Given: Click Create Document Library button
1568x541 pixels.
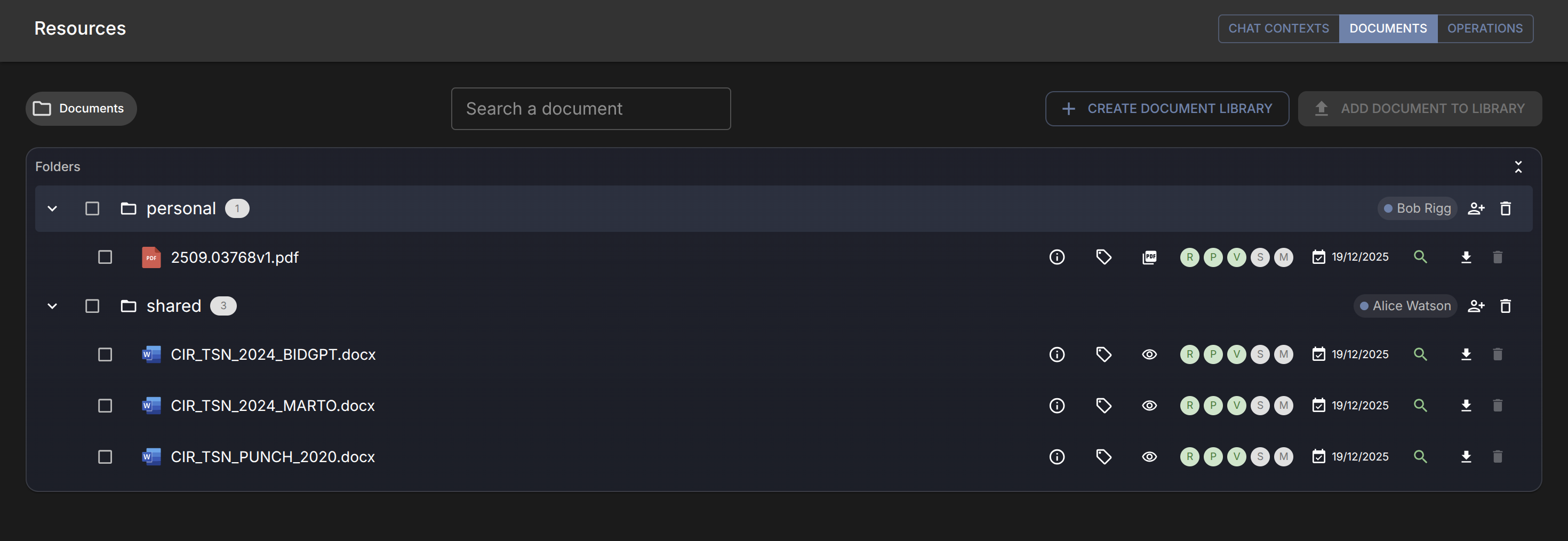Looking at the screenshot, I should (1167, 108).
